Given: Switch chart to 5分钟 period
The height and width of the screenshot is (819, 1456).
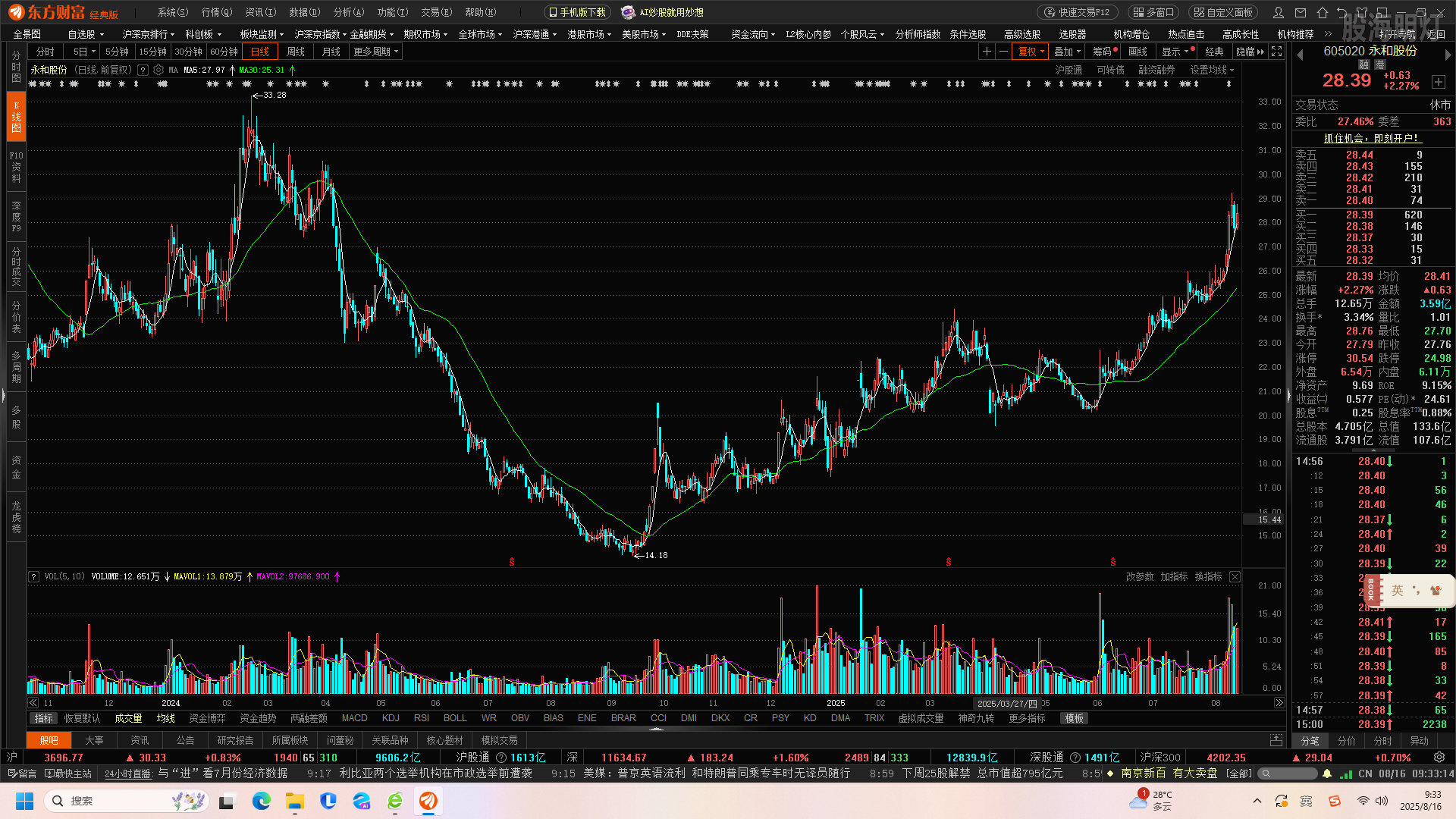Looking at the screenshot, I should [x=117, y=52].
